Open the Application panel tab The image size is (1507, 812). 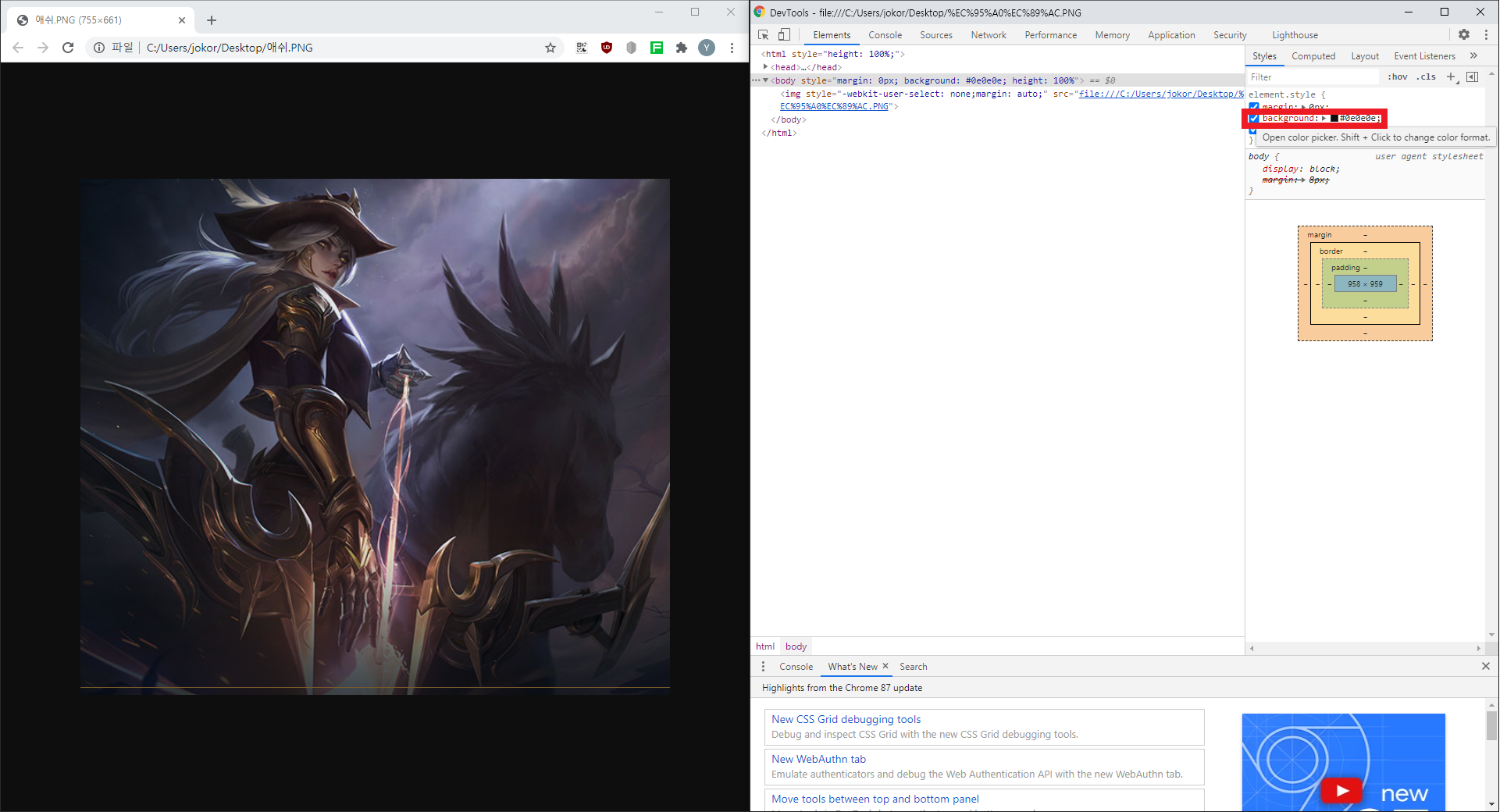[1171, 35]
